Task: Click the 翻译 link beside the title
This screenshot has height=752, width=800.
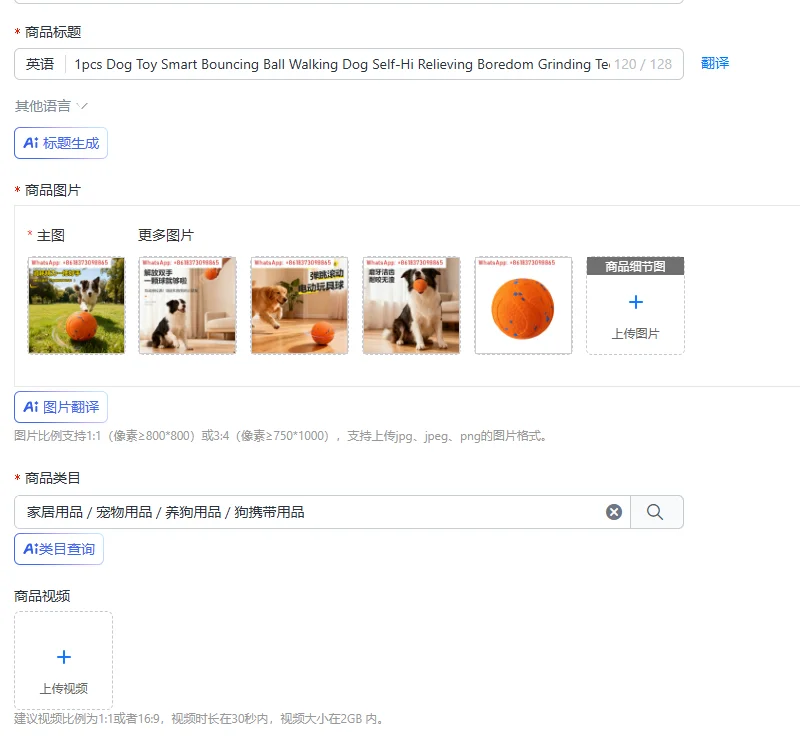Action: (715, 63)
